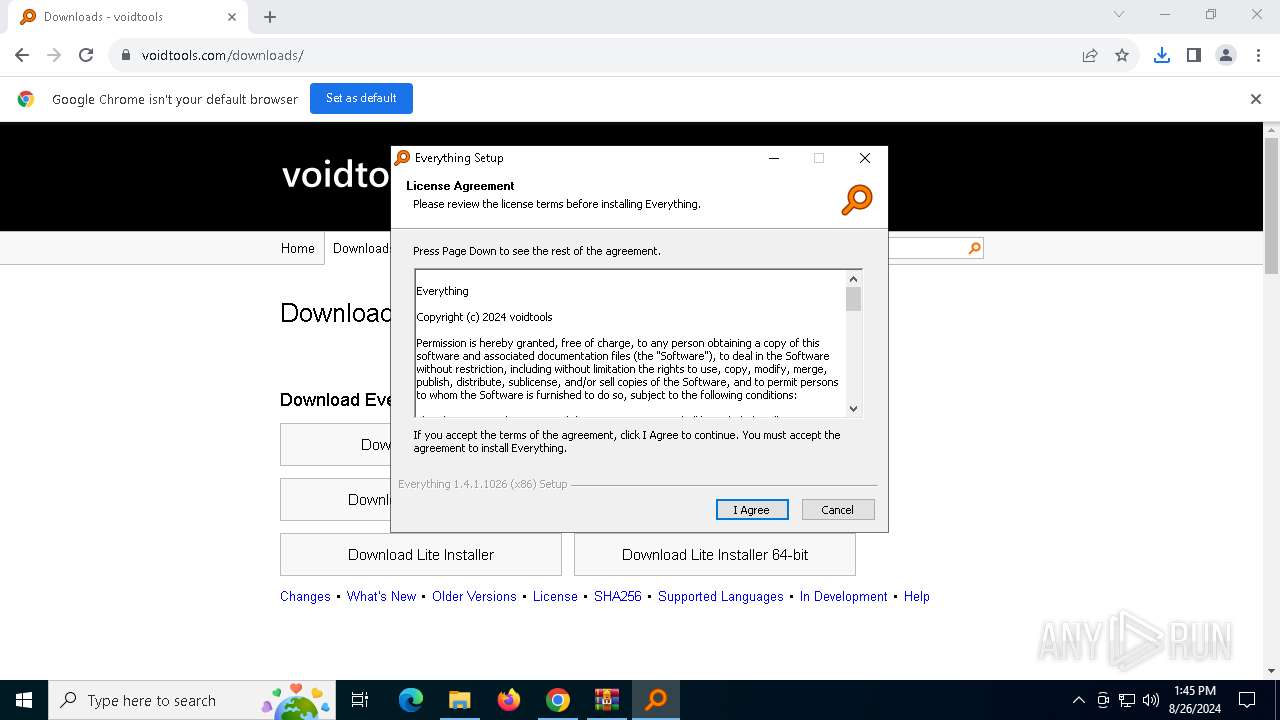
Task: Open WinRAR from taskbar
Action: (606, 700)
